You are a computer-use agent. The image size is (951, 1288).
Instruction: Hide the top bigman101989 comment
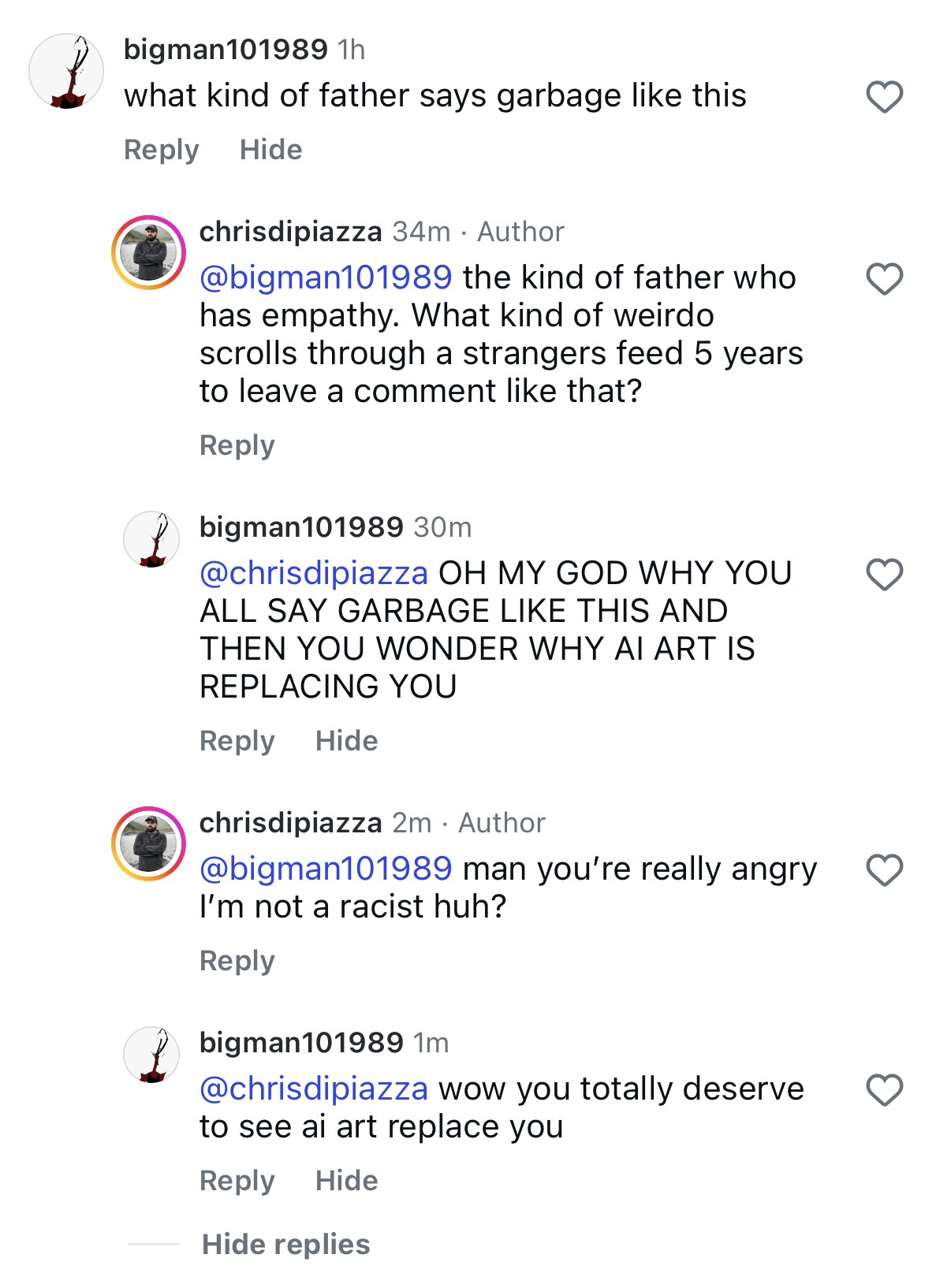[270, 150]
